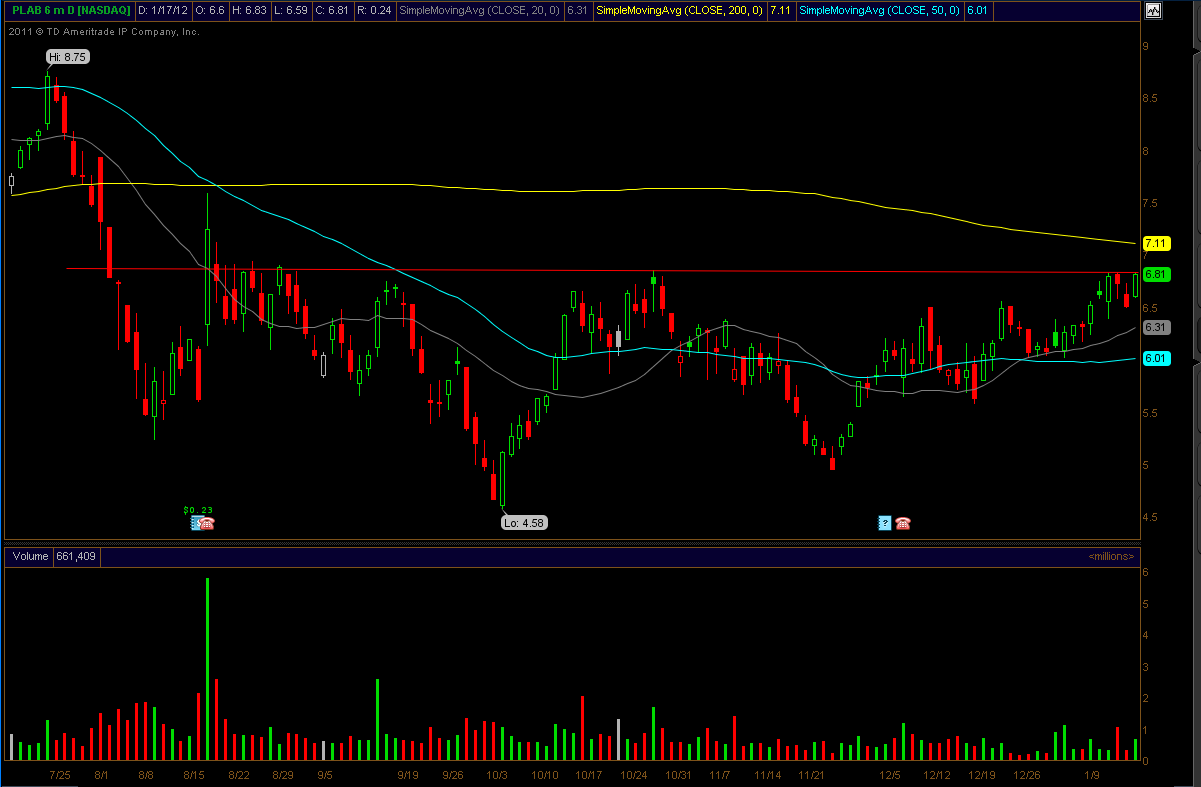The height and width of the screenshot is (787, 1201).
Task: Click the gray 6.31 bubble on the price axis
Action: pyautogui.click(x=1157, y=327)
